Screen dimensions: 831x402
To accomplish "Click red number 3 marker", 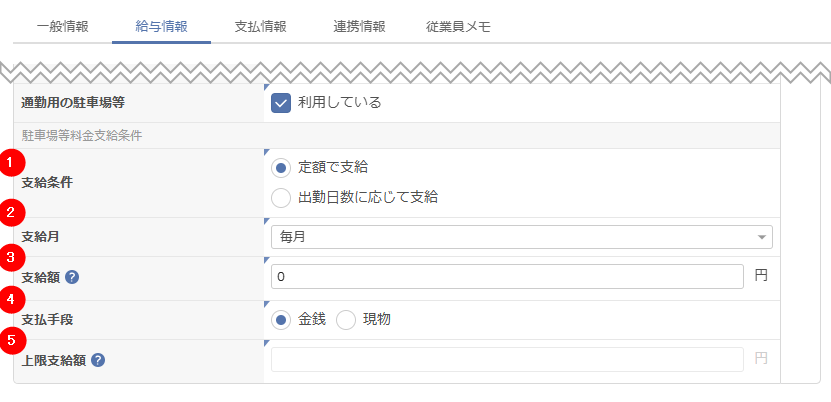I will point(11,256).
